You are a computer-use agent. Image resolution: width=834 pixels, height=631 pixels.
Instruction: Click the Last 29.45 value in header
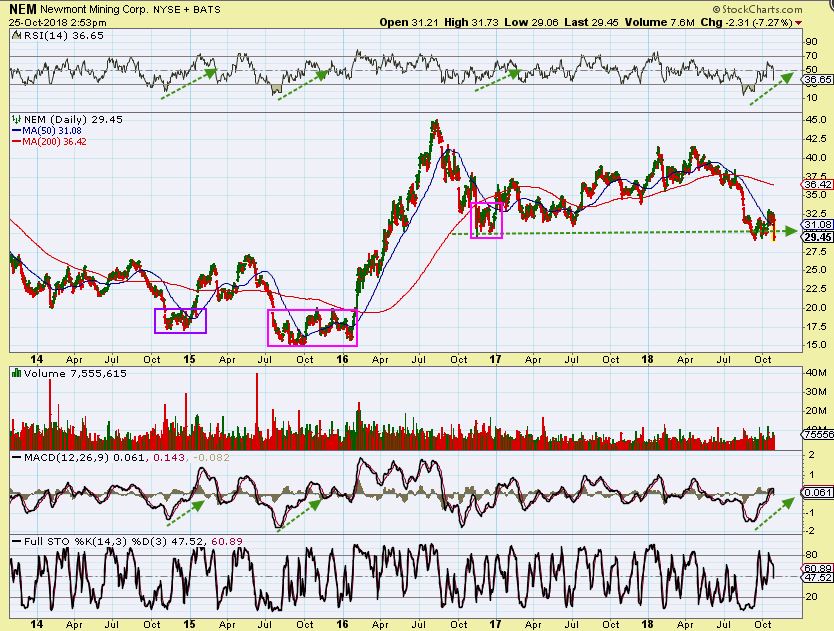(x=591, y=22)
